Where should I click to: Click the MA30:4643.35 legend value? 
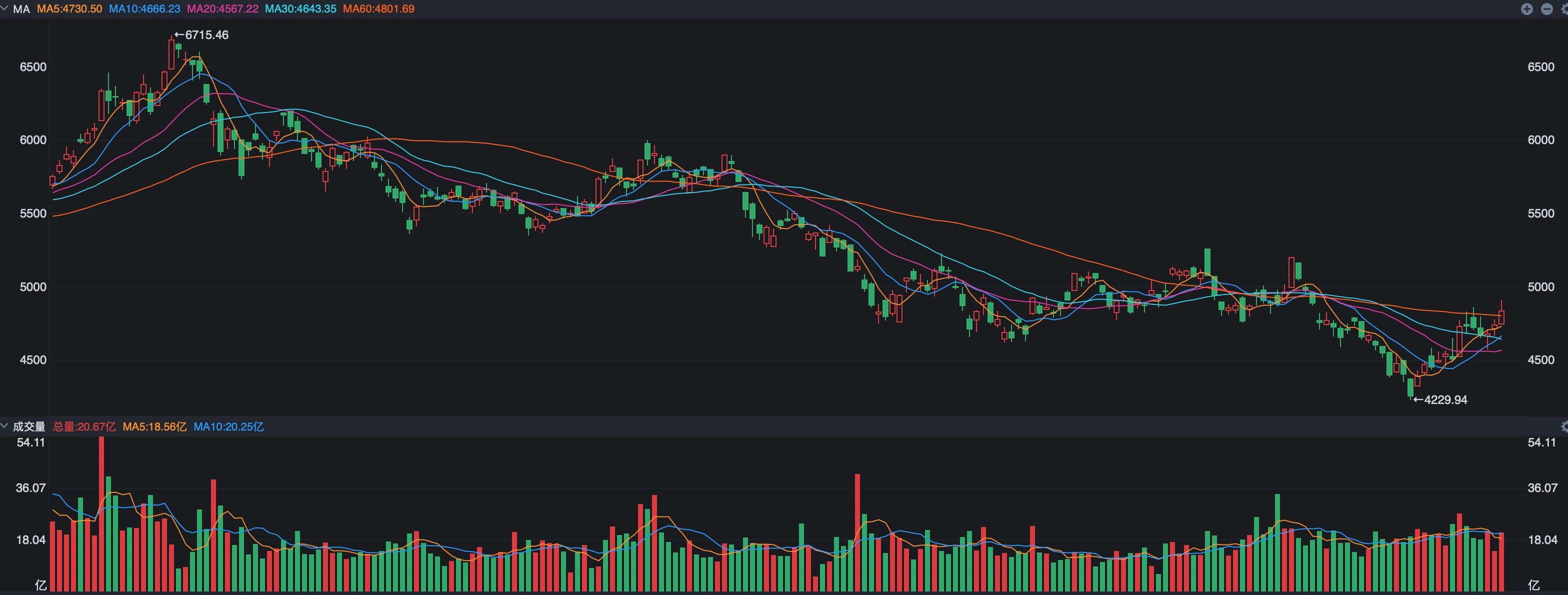300,9
